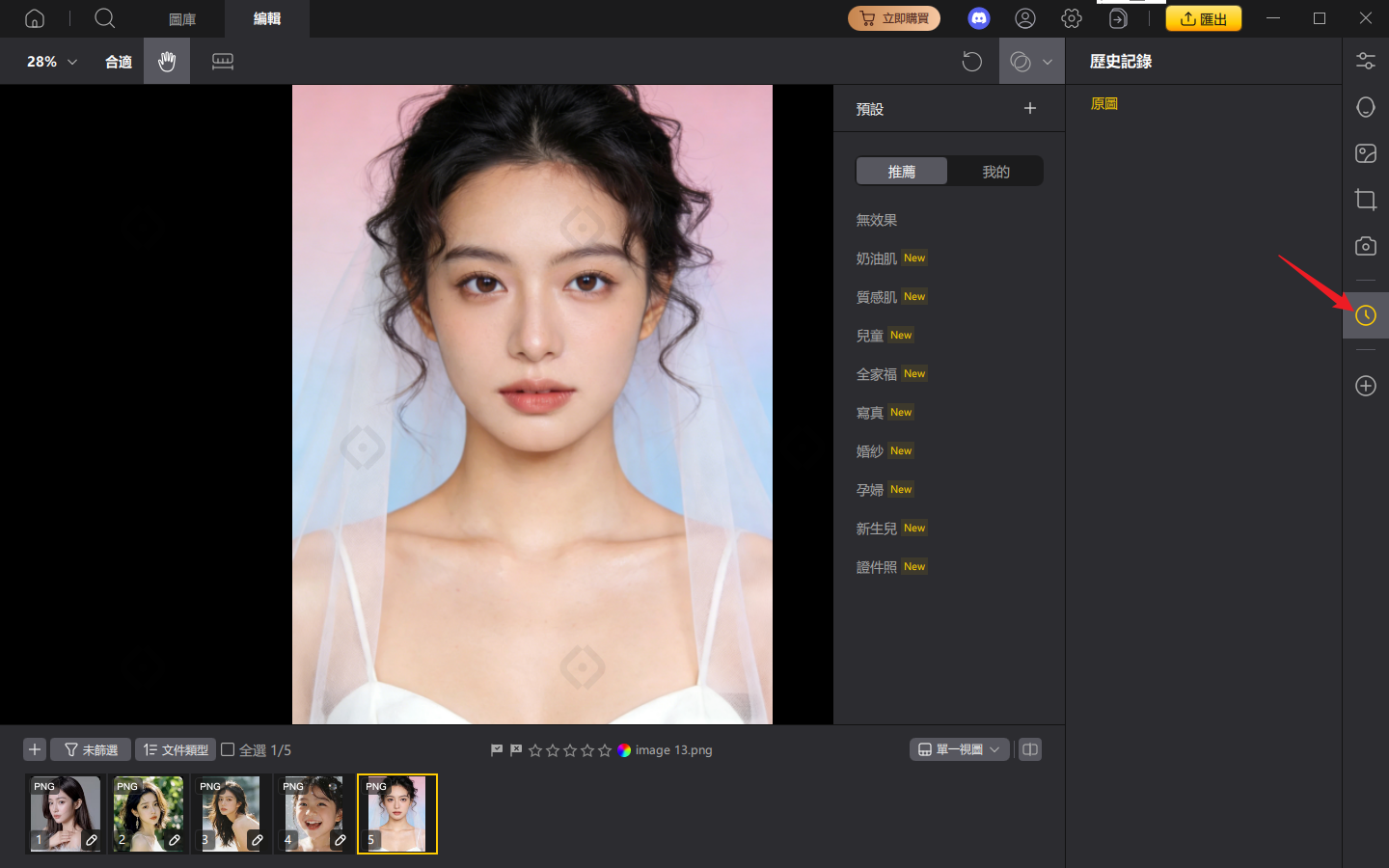Switch to the 圖庫 library tab
Screen dimensions: 1389x868
(182, 19)
